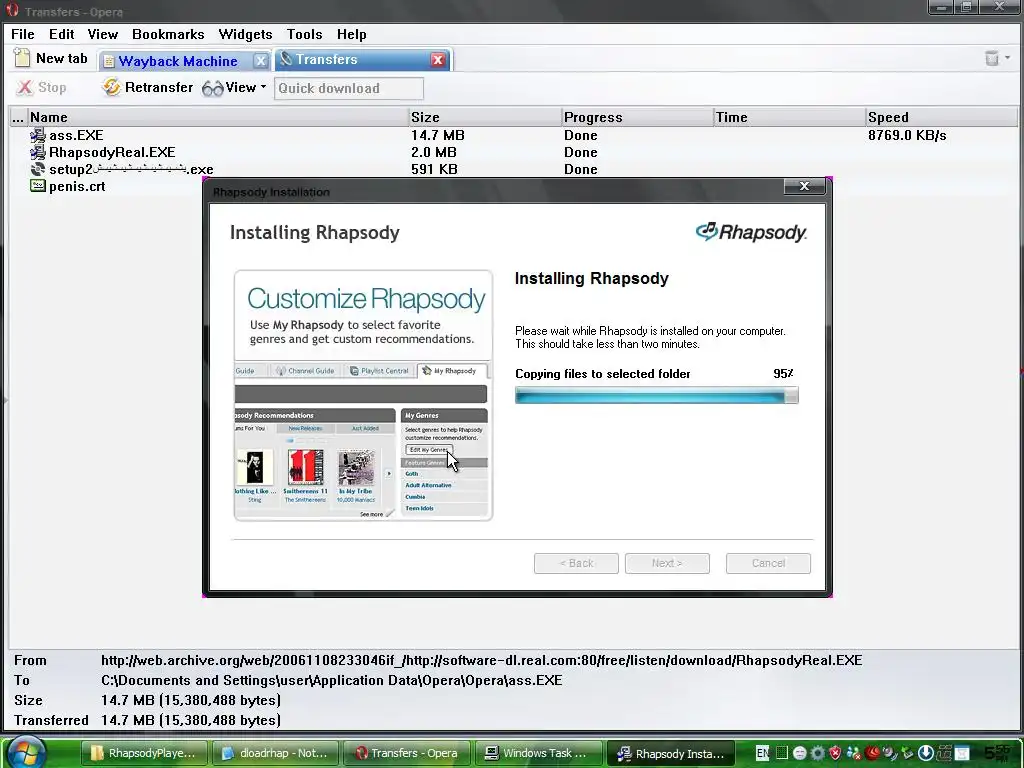Image resolution: width=1024 pixels, height=768 pixels.
Task: Open the Widgets menu
Action: (245, 34)
